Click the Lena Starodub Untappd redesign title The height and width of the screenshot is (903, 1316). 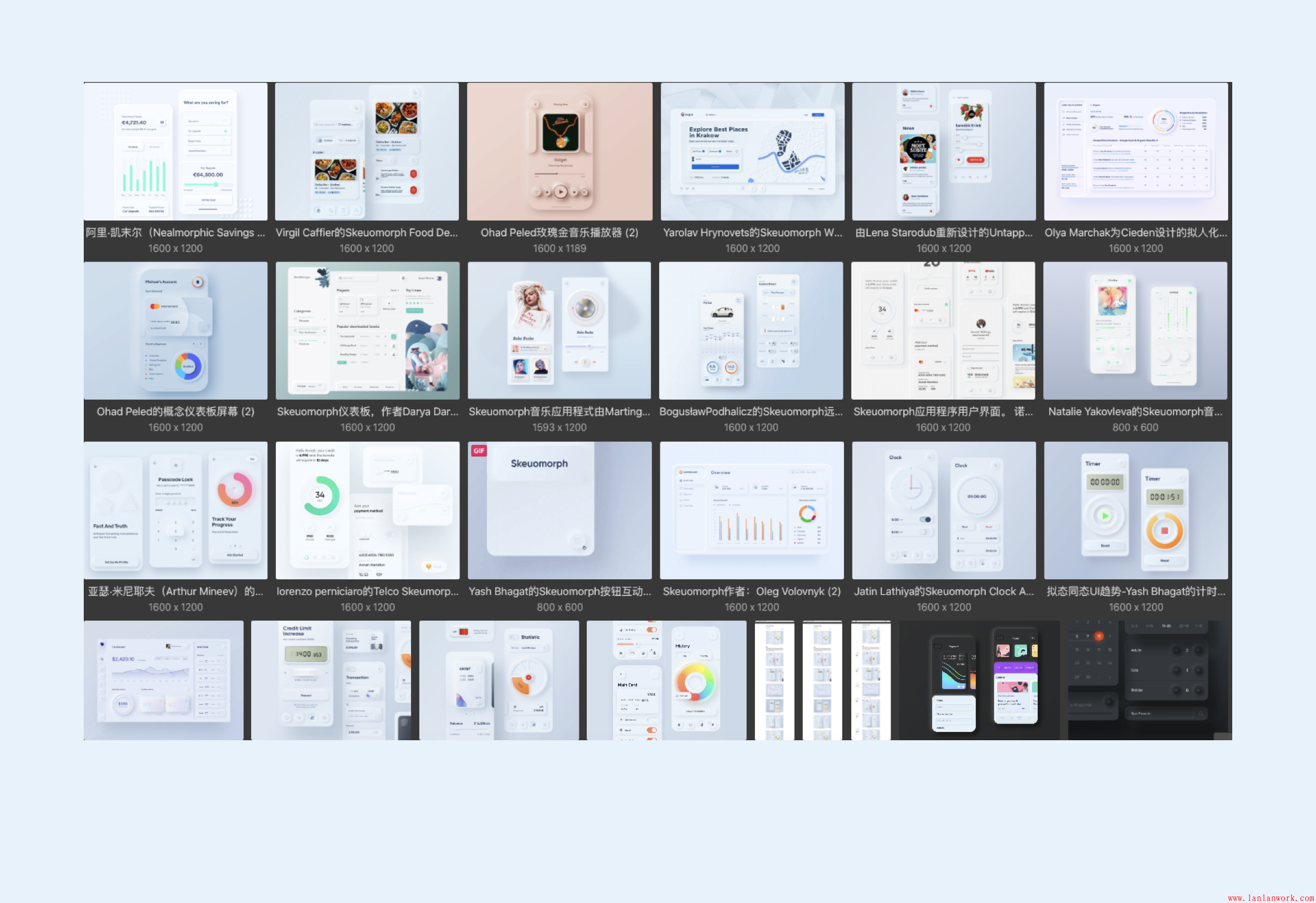[943, 233]
